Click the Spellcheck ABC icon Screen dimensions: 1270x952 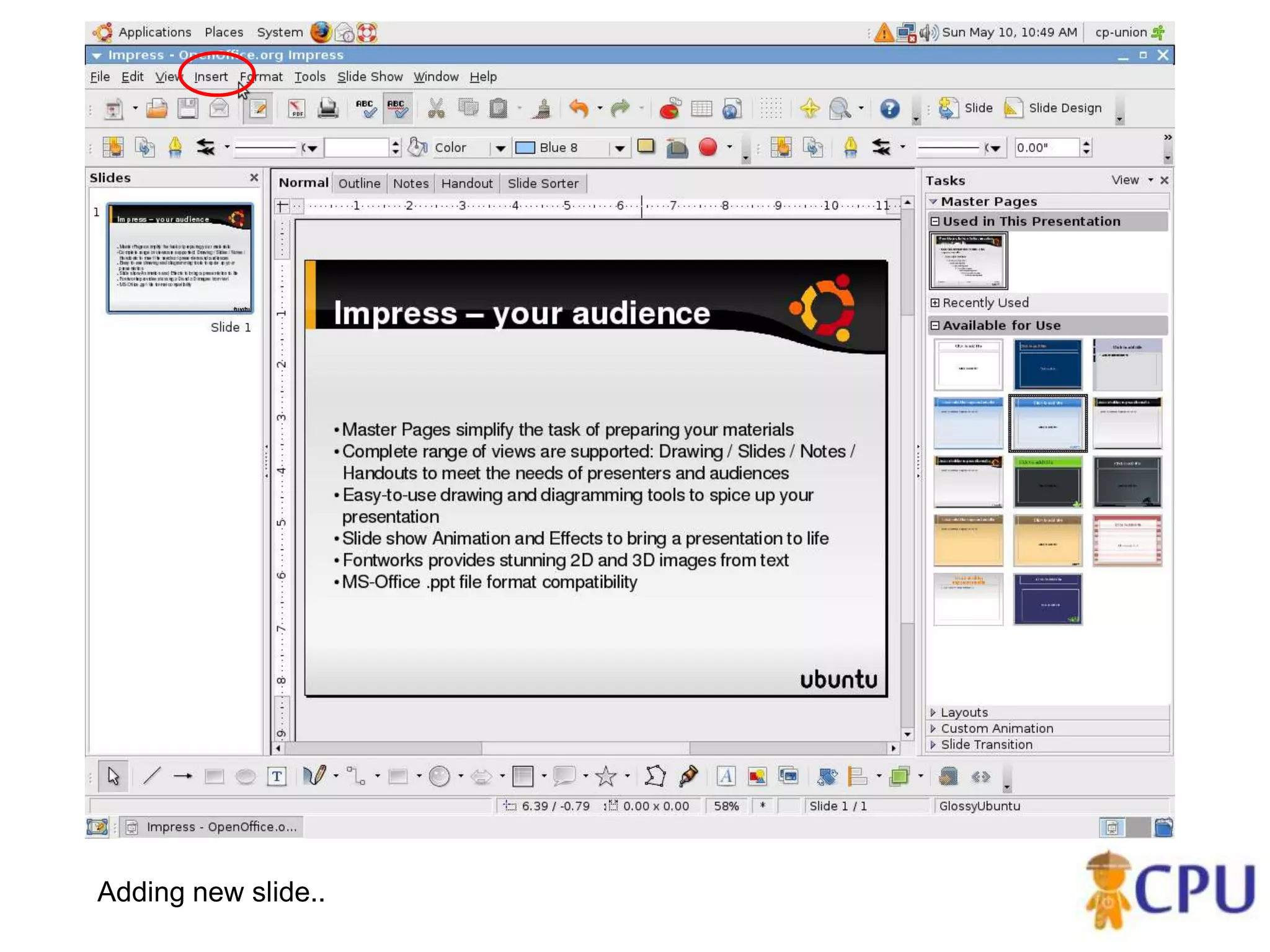point(366,108)
